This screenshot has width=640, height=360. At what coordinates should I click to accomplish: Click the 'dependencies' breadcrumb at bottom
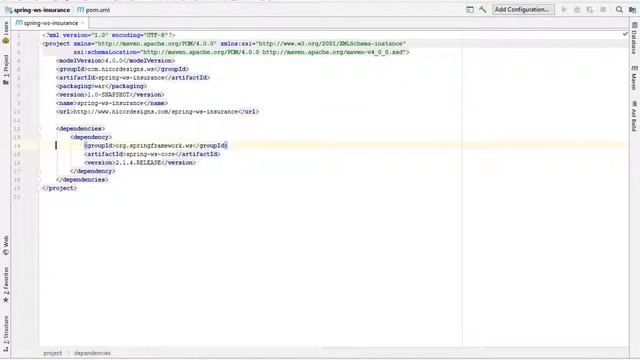pos(92,353)
